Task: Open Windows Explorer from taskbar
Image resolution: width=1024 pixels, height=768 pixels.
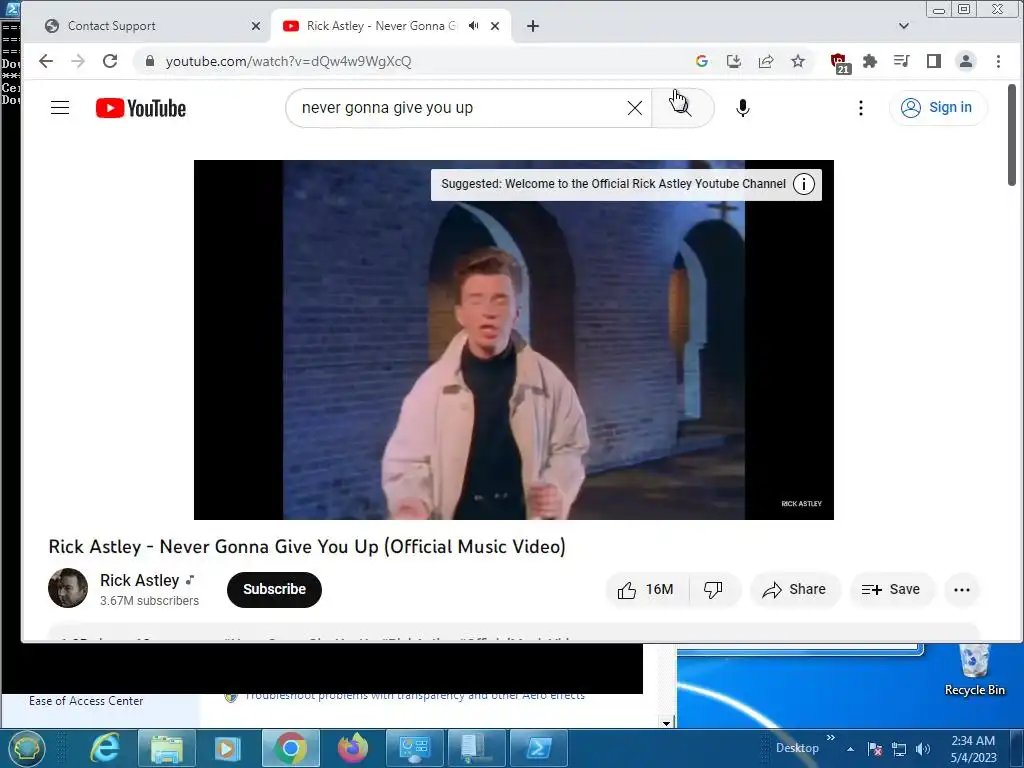Action: (166, 748)
